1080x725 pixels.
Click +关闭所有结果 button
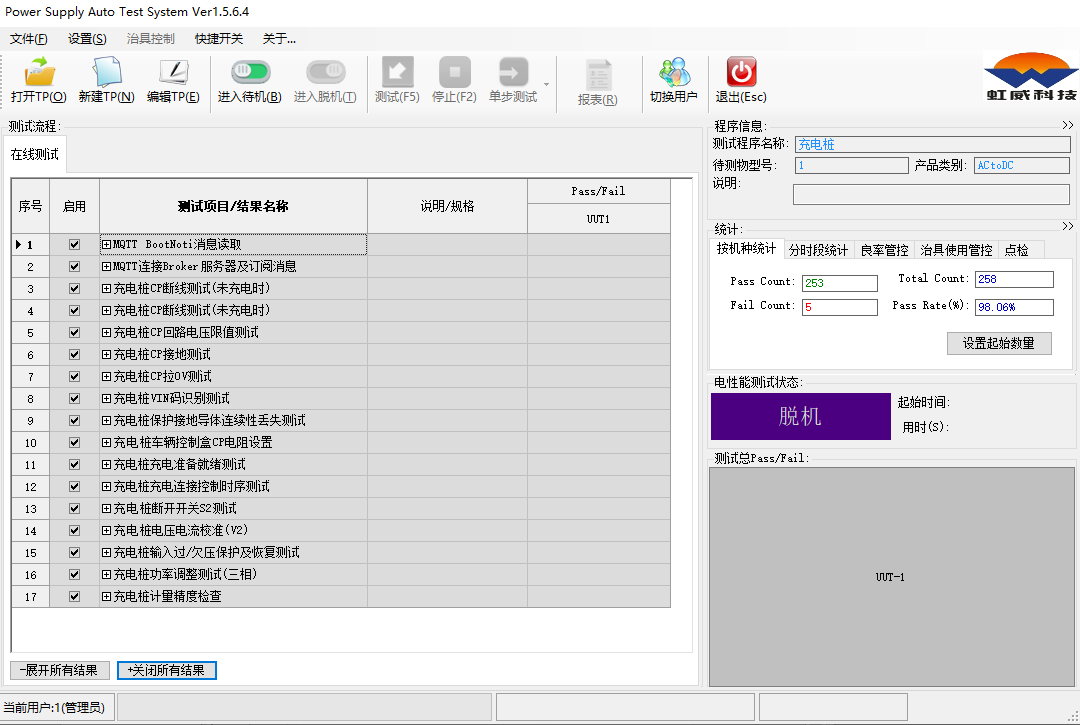click(167, 671)
